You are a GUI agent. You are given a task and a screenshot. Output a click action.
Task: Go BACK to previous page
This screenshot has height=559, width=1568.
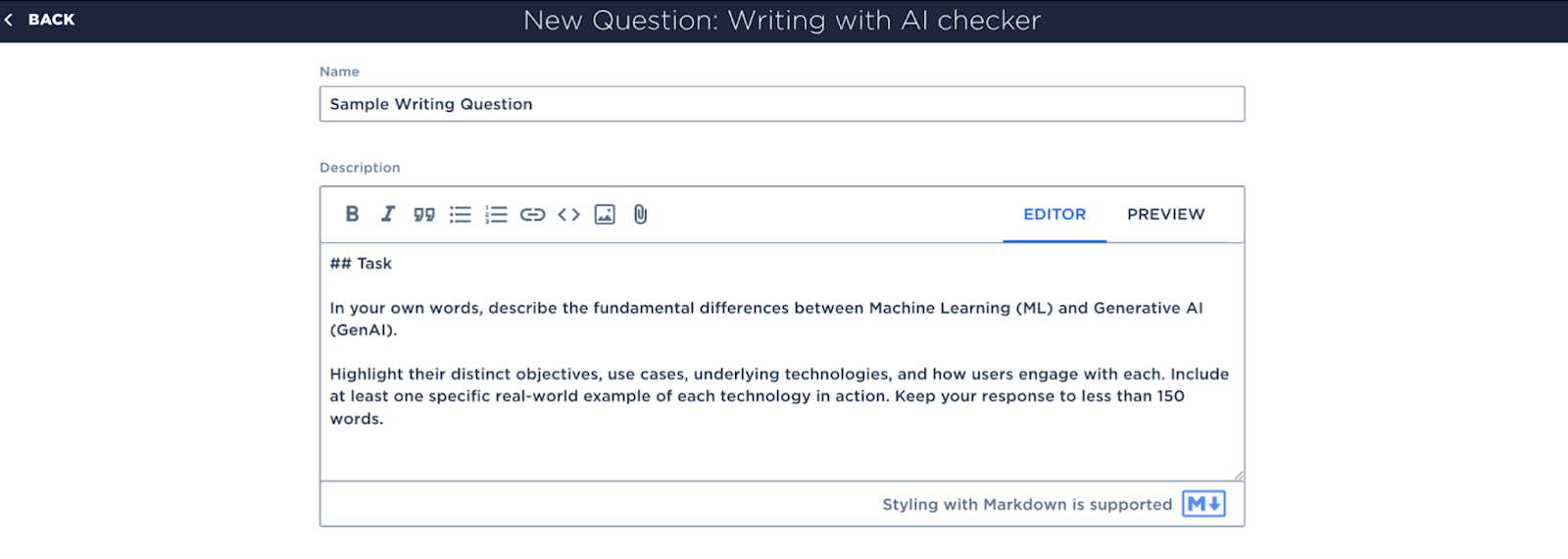pos(51,20)
